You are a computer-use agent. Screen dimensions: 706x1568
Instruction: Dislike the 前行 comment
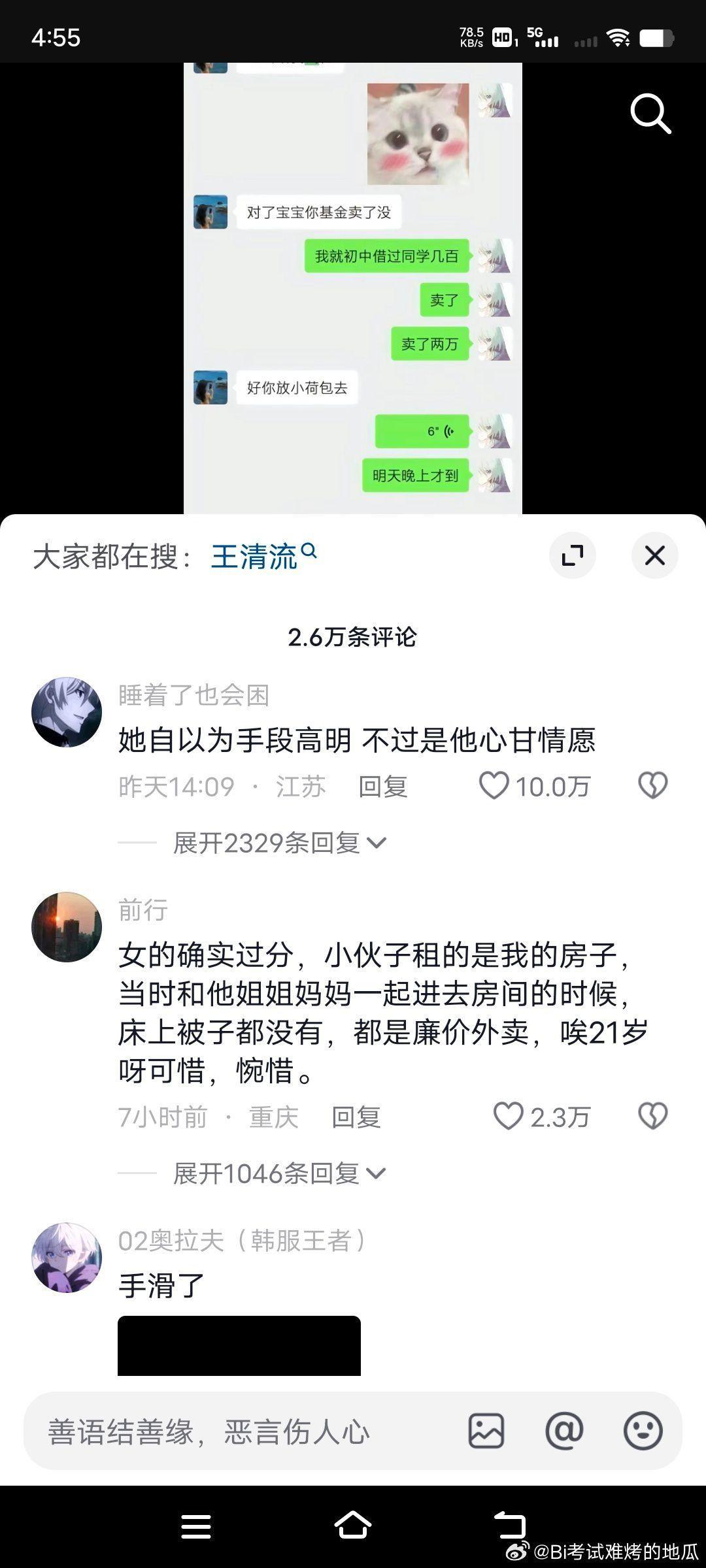point(652,1116)
